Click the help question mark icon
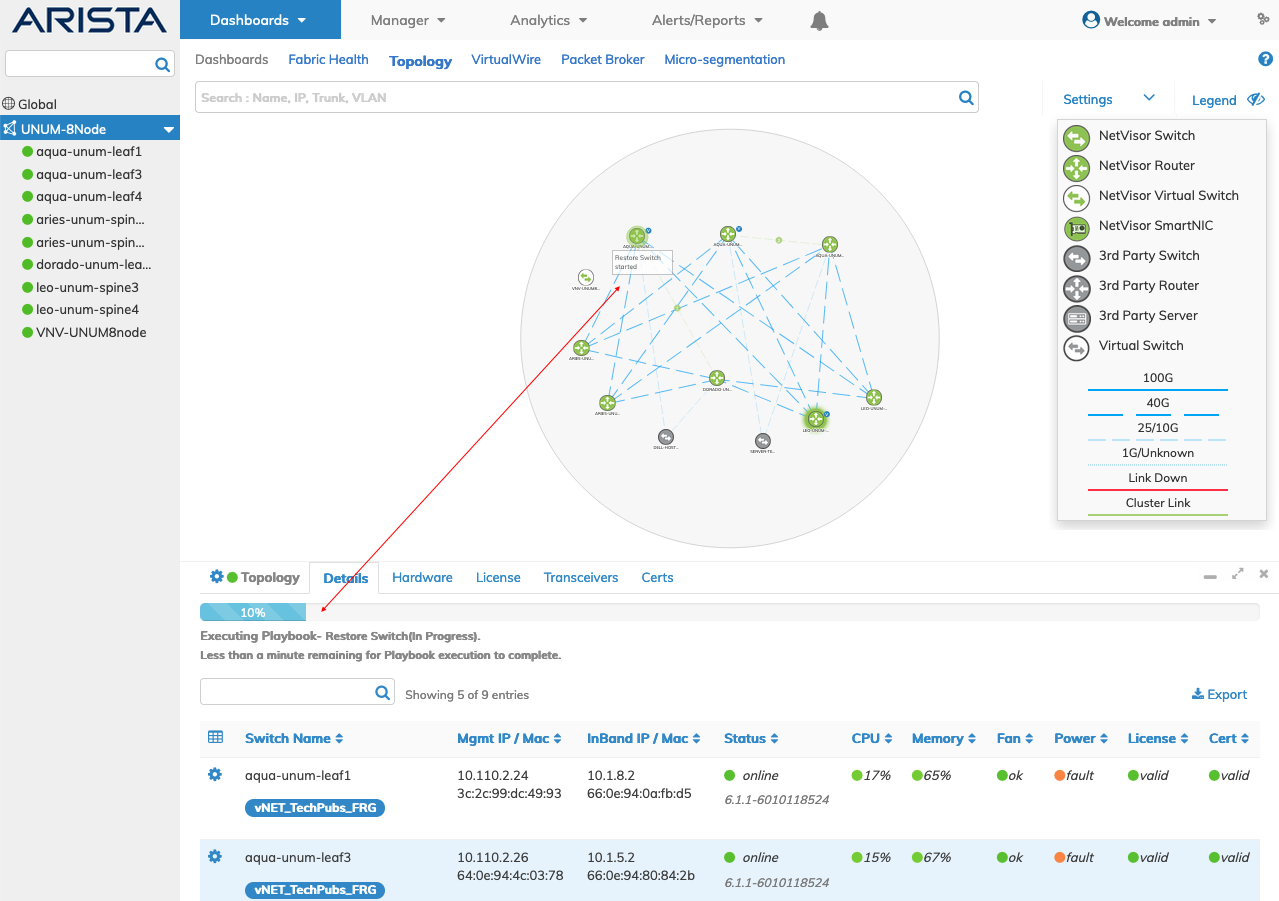 click(1265, 60)
